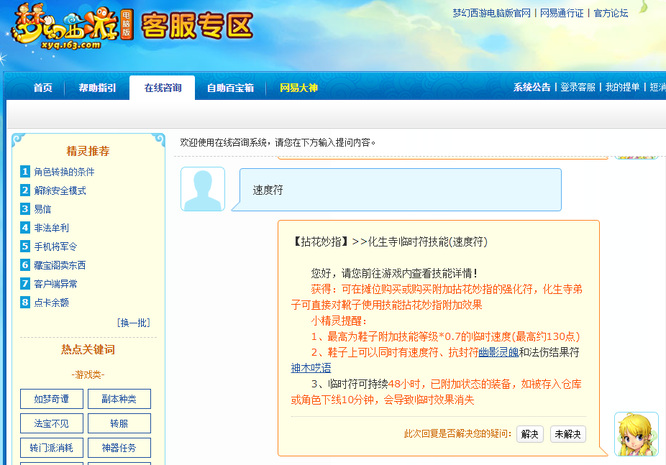
Task: Mark the reply as 解决
Action: click(x=530, y=434)
